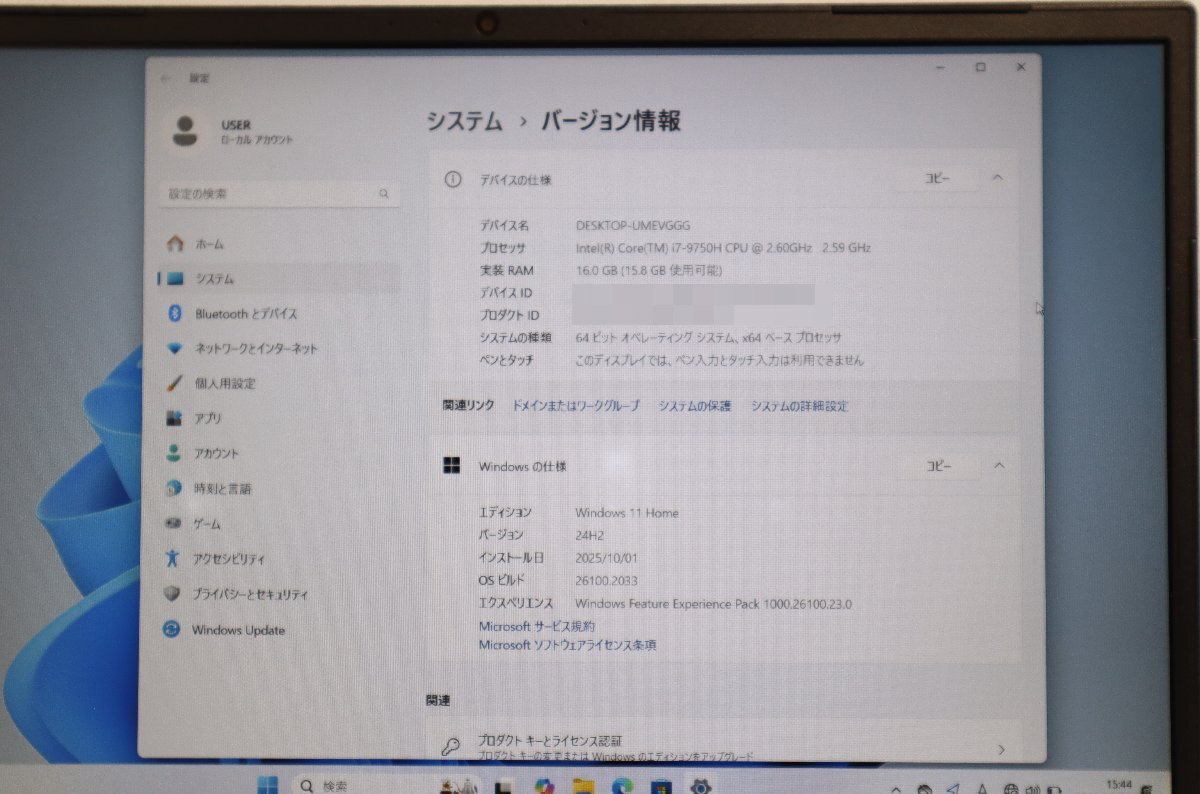
Task: Collapse the Windows の仕様 section
Action: (997, 465)
